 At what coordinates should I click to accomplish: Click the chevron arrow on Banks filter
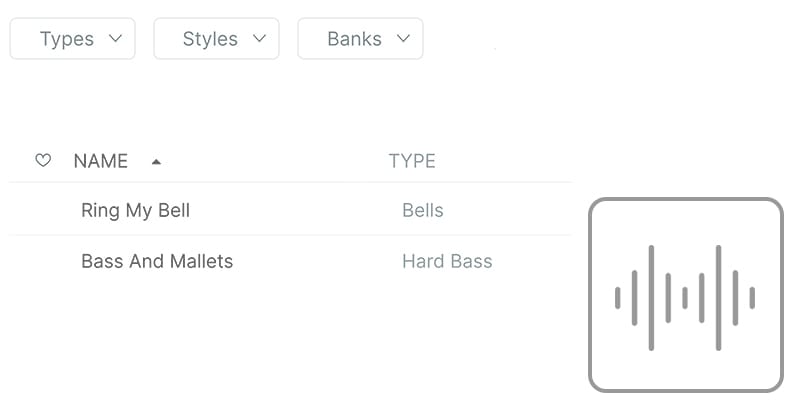[403, 39]
